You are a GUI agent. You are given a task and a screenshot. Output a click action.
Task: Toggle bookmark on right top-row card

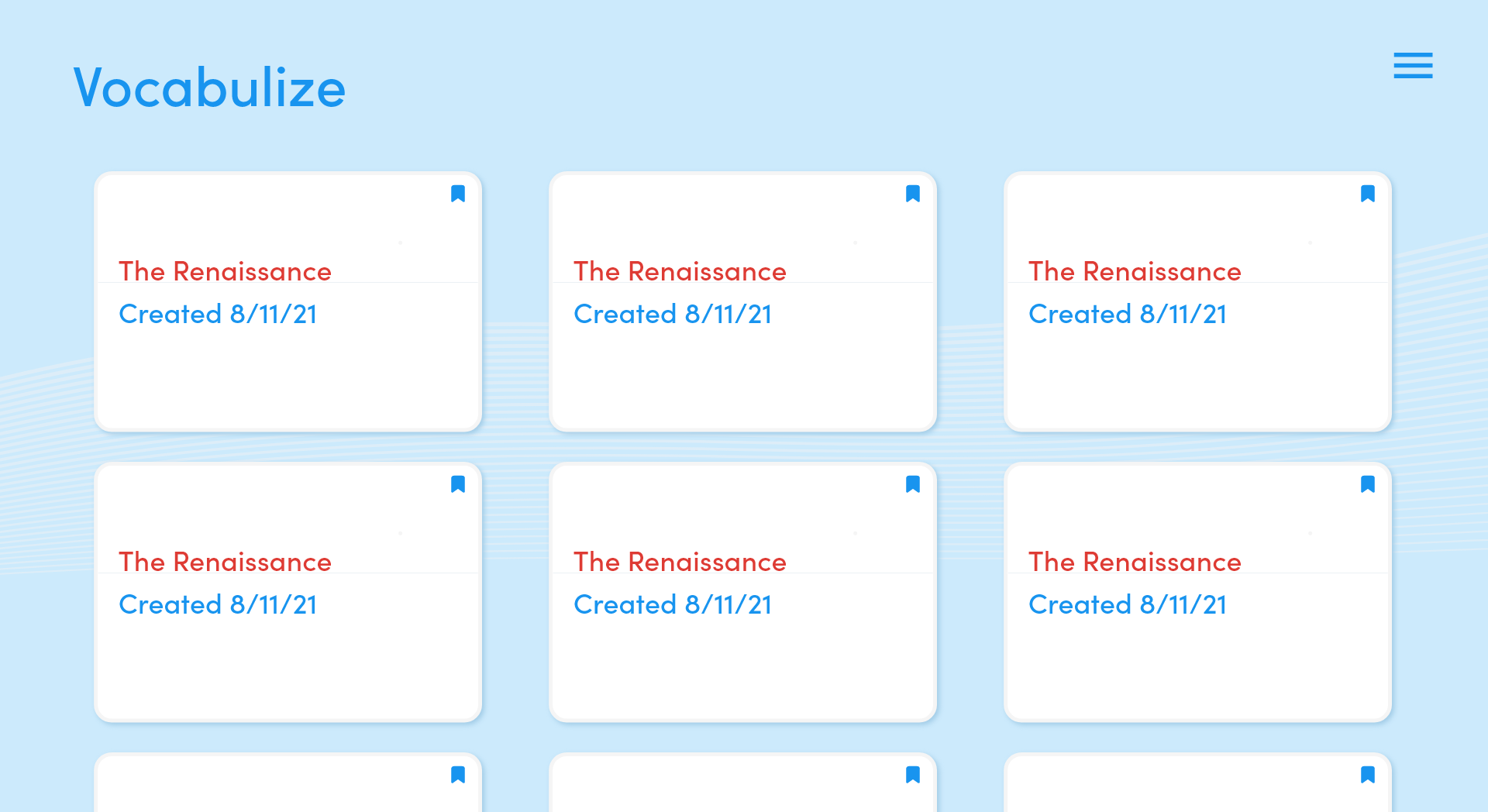(x=1368, y=194)
